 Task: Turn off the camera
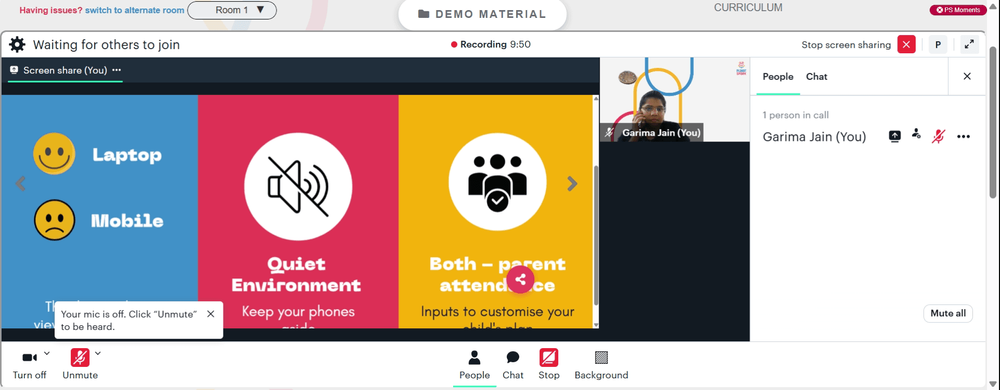tap(29, 365)
